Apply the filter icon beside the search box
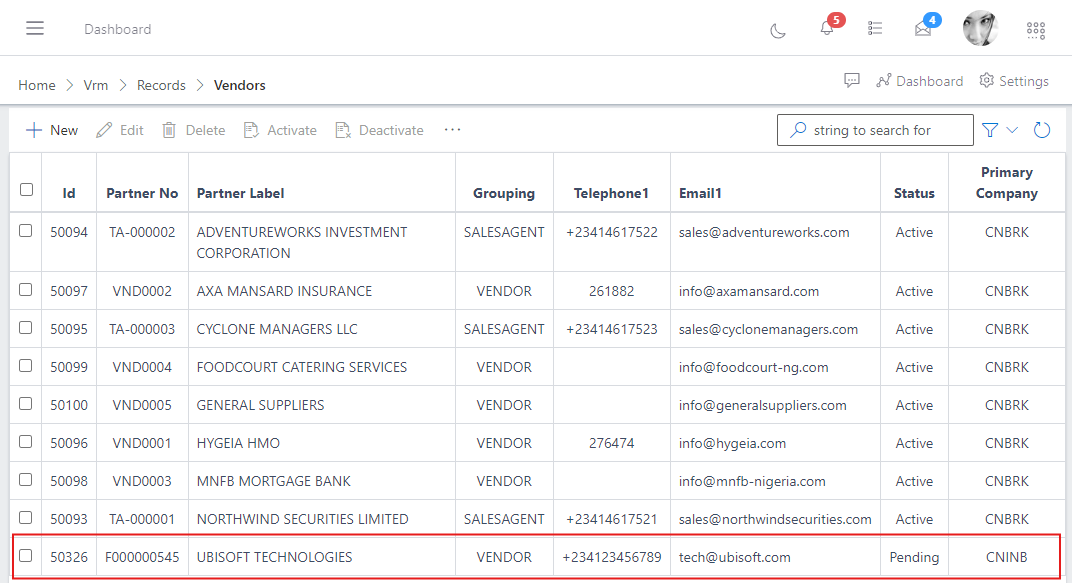Image resolution: width=1072 pixels, height=583 pixels. 988,130
